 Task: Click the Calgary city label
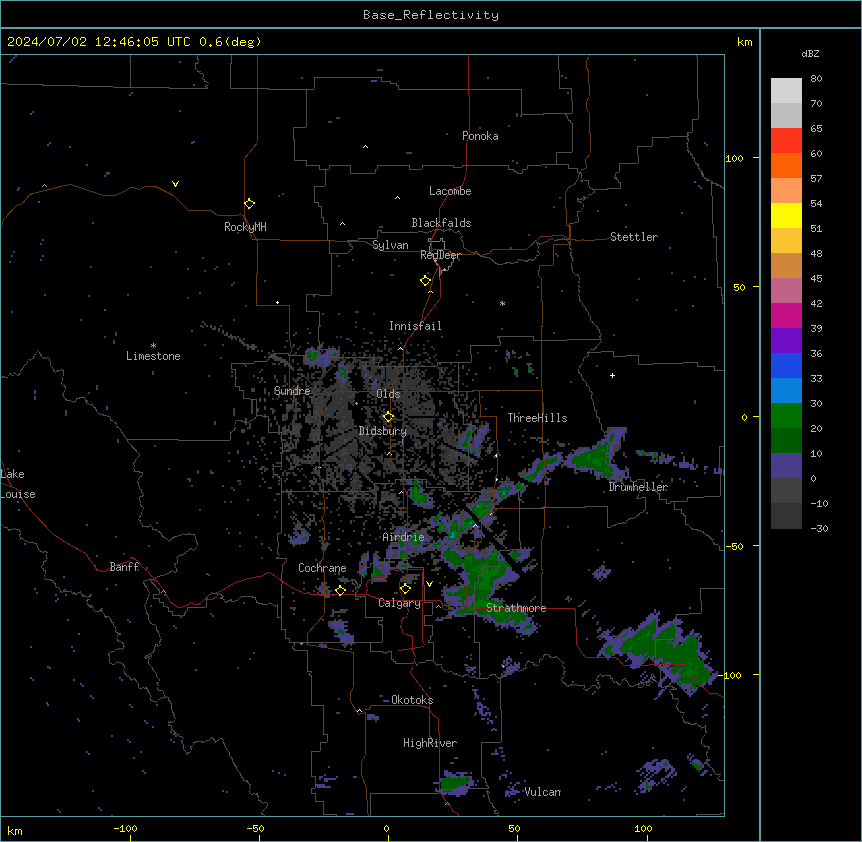point(400,603)
